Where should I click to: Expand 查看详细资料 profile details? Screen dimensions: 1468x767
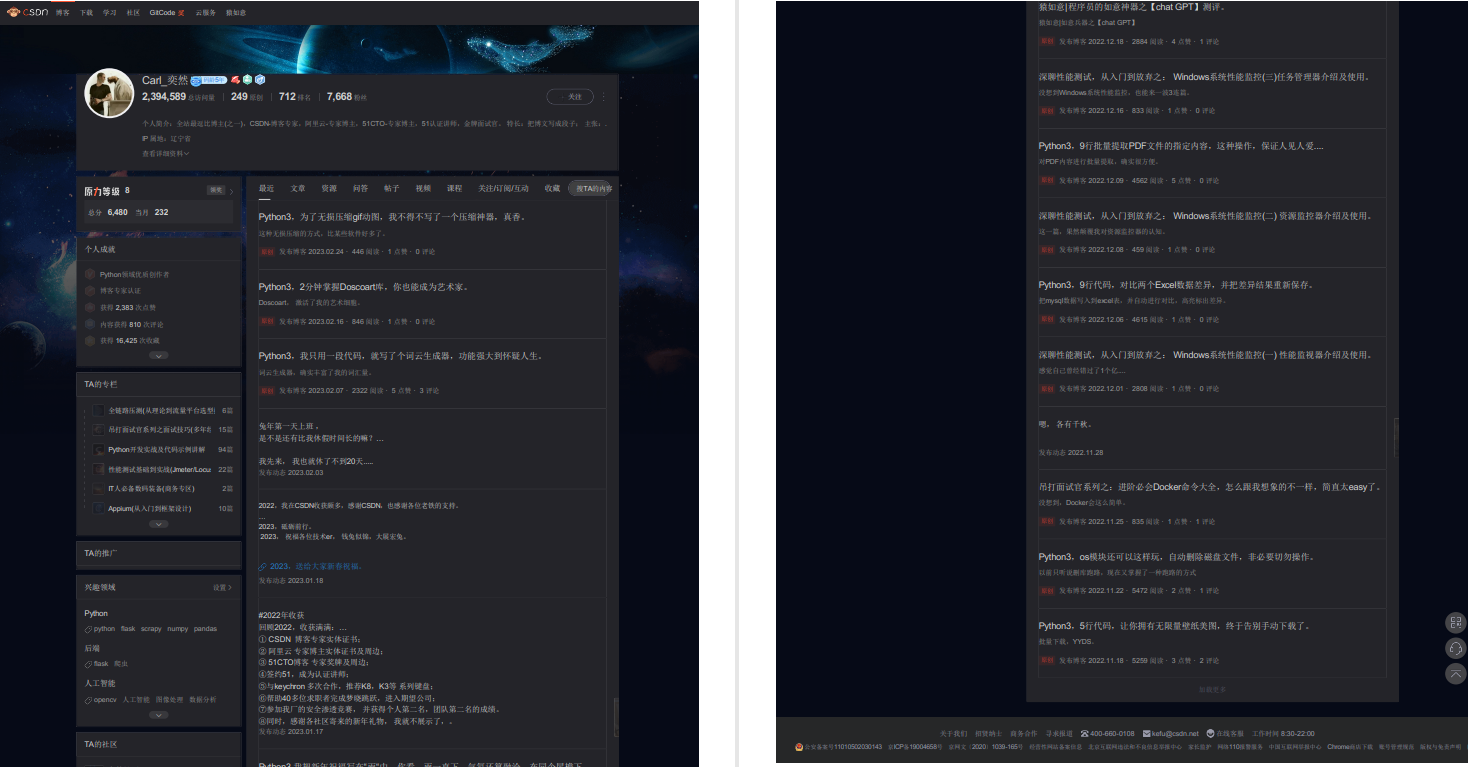[166, 153]
